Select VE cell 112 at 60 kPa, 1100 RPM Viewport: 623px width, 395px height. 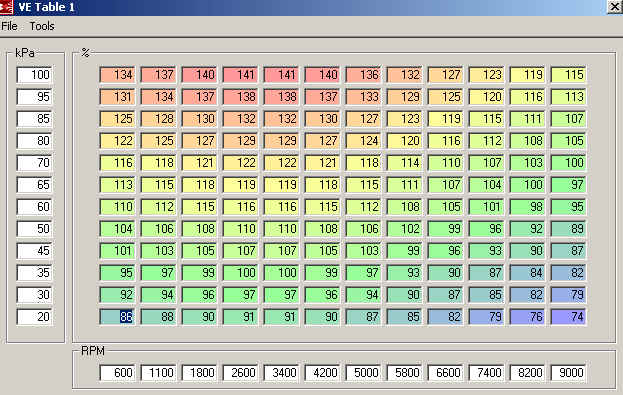[158, 207]
